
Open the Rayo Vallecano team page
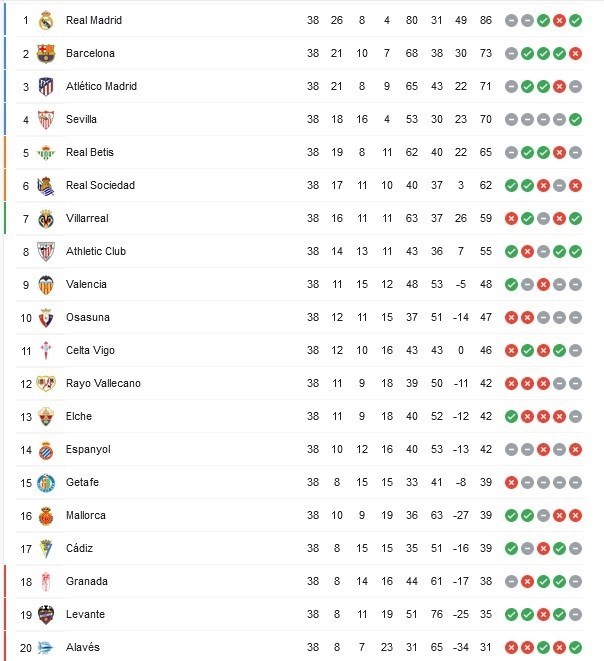pyautogui.click(x=103, y=383)
